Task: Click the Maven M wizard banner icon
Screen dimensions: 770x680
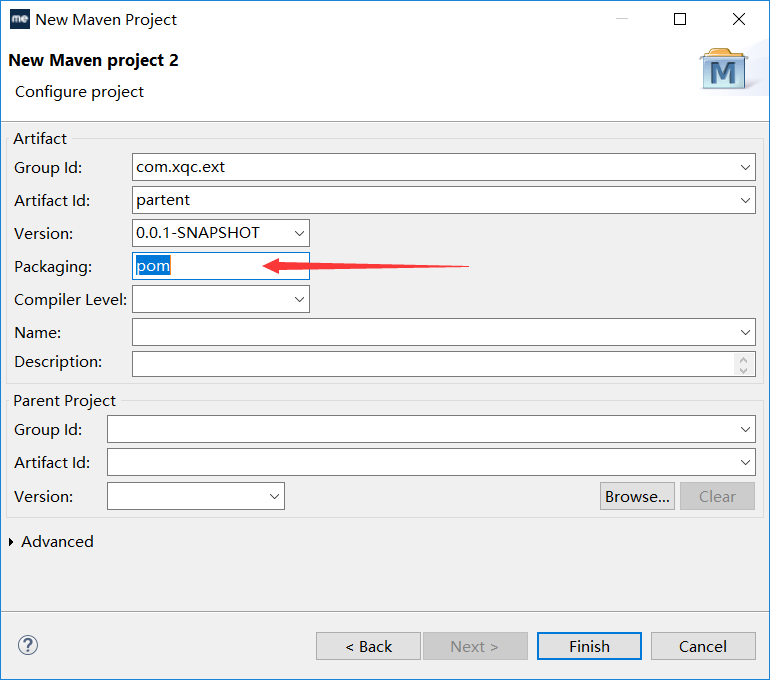Action: pos(723,69)
